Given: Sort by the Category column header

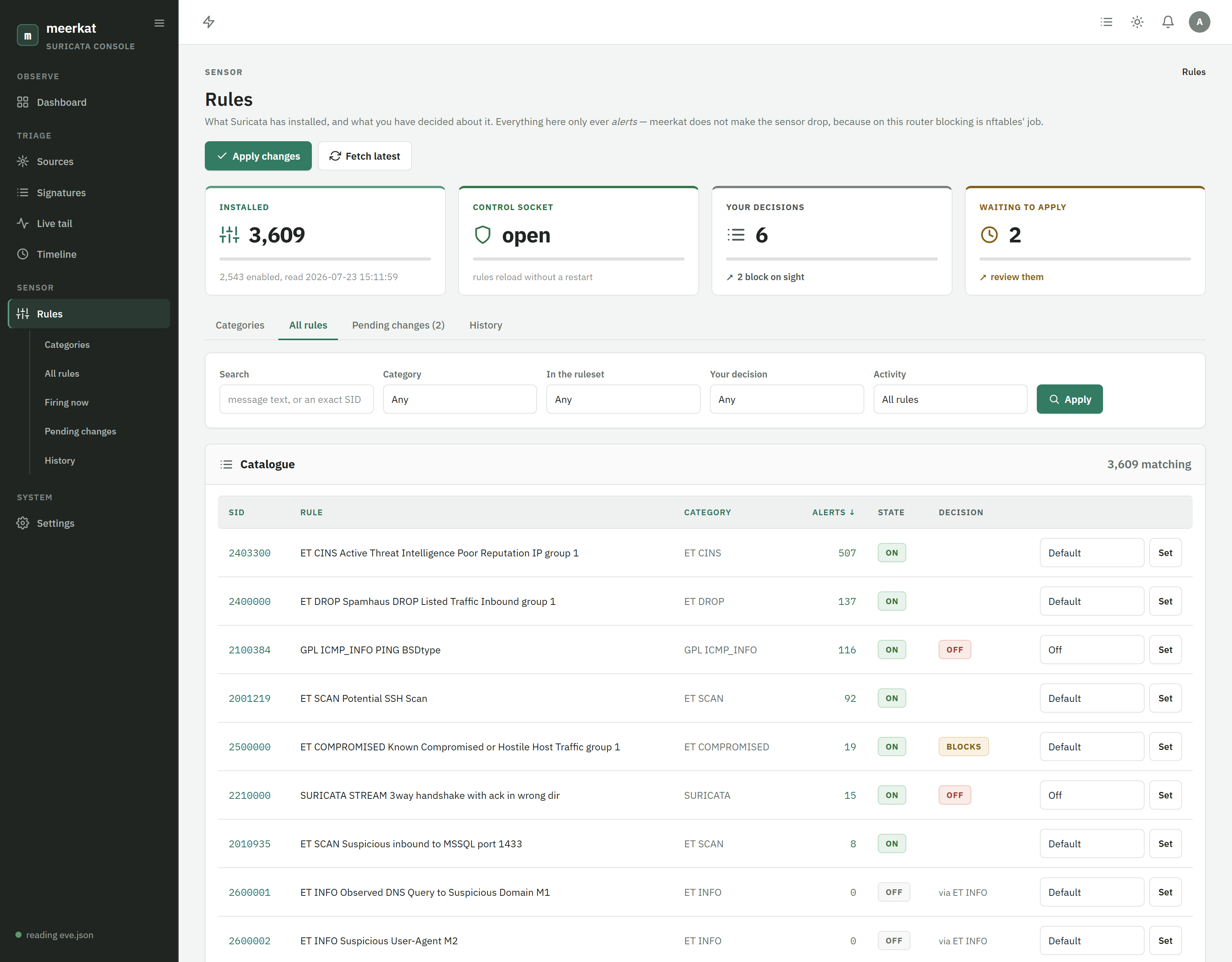Looking at the screenshot, I should 707,512.
